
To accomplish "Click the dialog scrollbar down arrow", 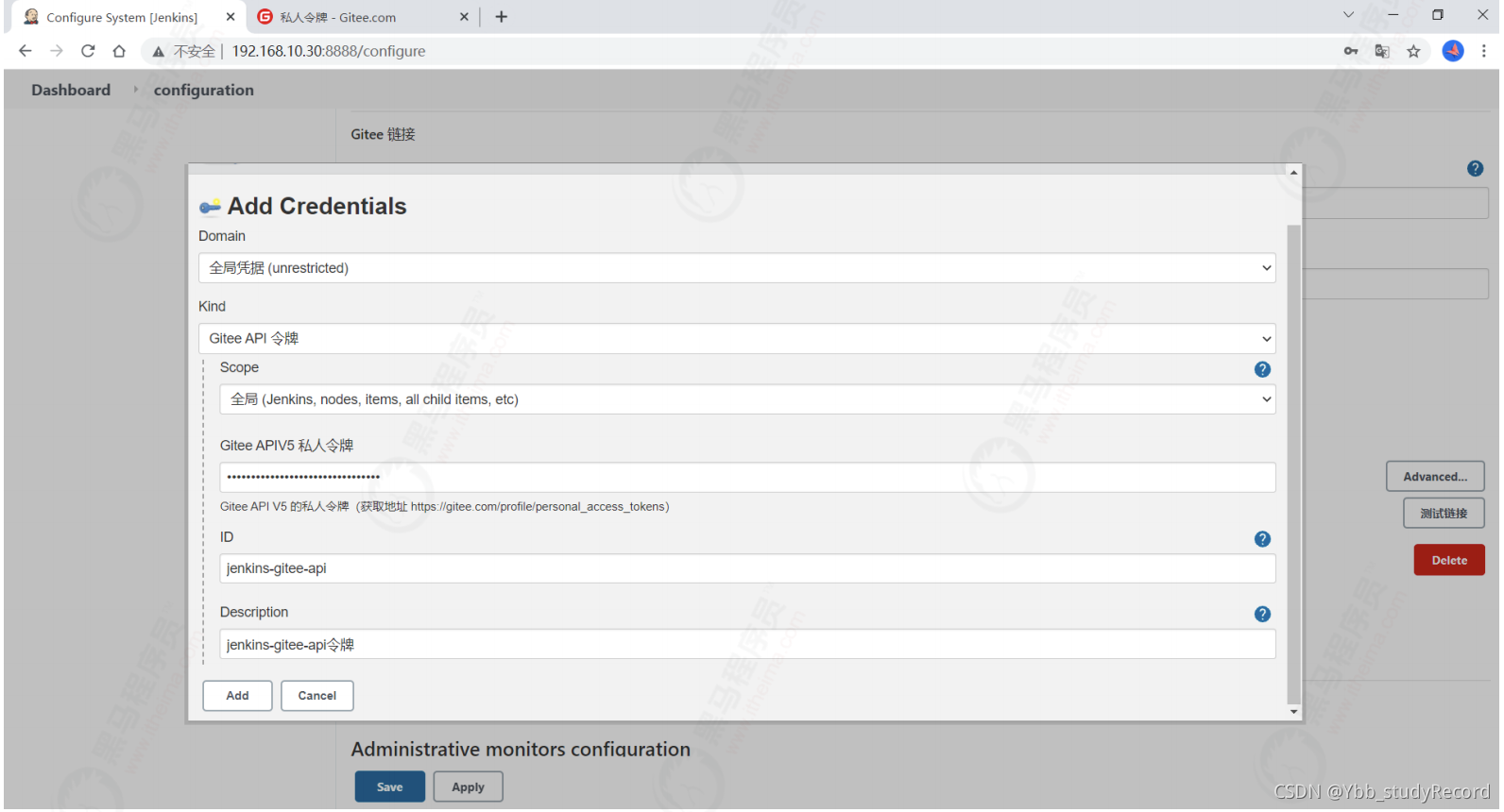I will pyautogui.click(x=1293, y=712).
